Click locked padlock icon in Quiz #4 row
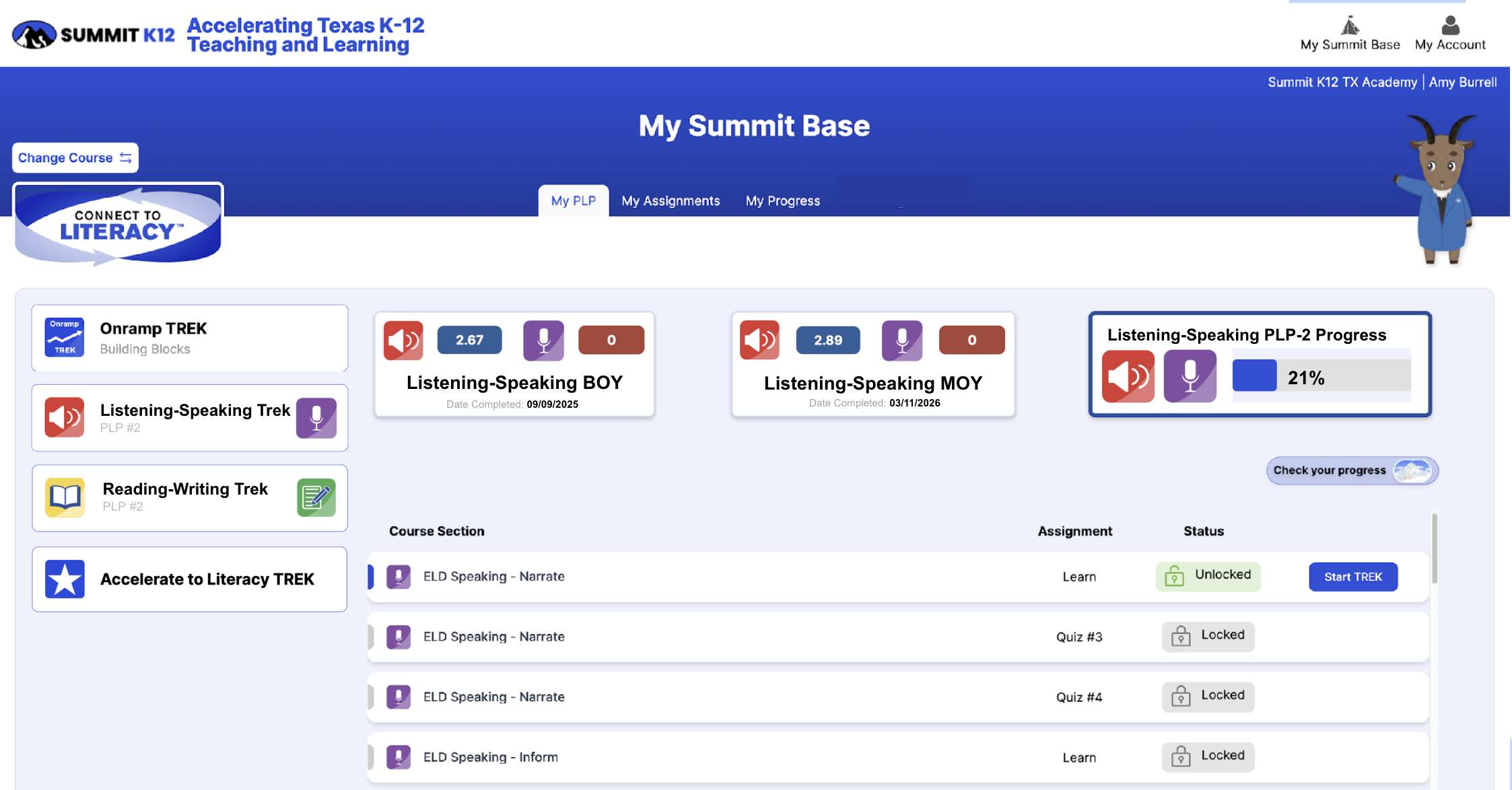Viewport: 1512px width, 790px height. pyautogui.click(x=1181, y=696)
